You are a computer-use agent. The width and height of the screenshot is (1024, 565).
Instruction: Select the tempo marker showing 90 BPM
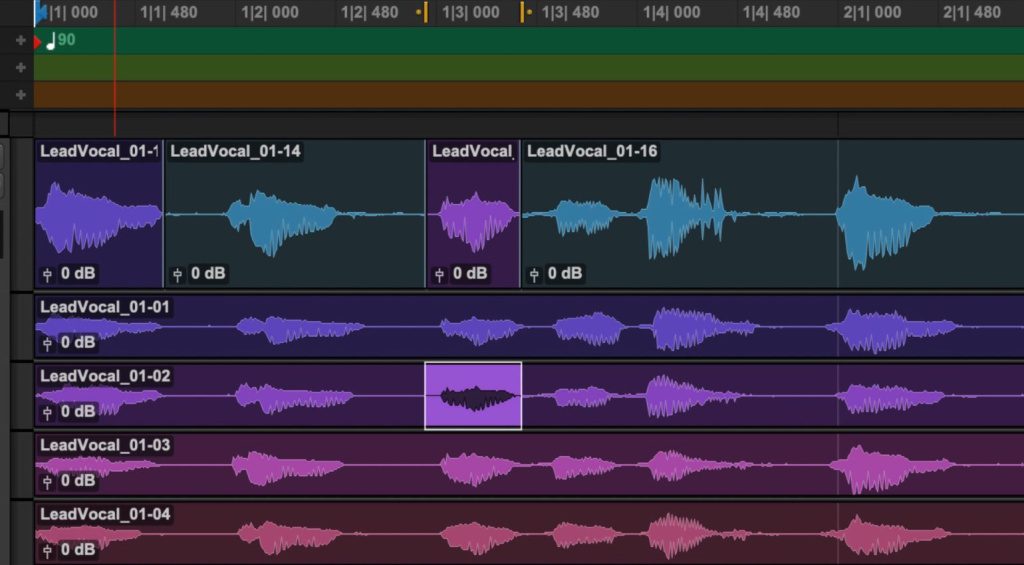(x=60, y=40)
